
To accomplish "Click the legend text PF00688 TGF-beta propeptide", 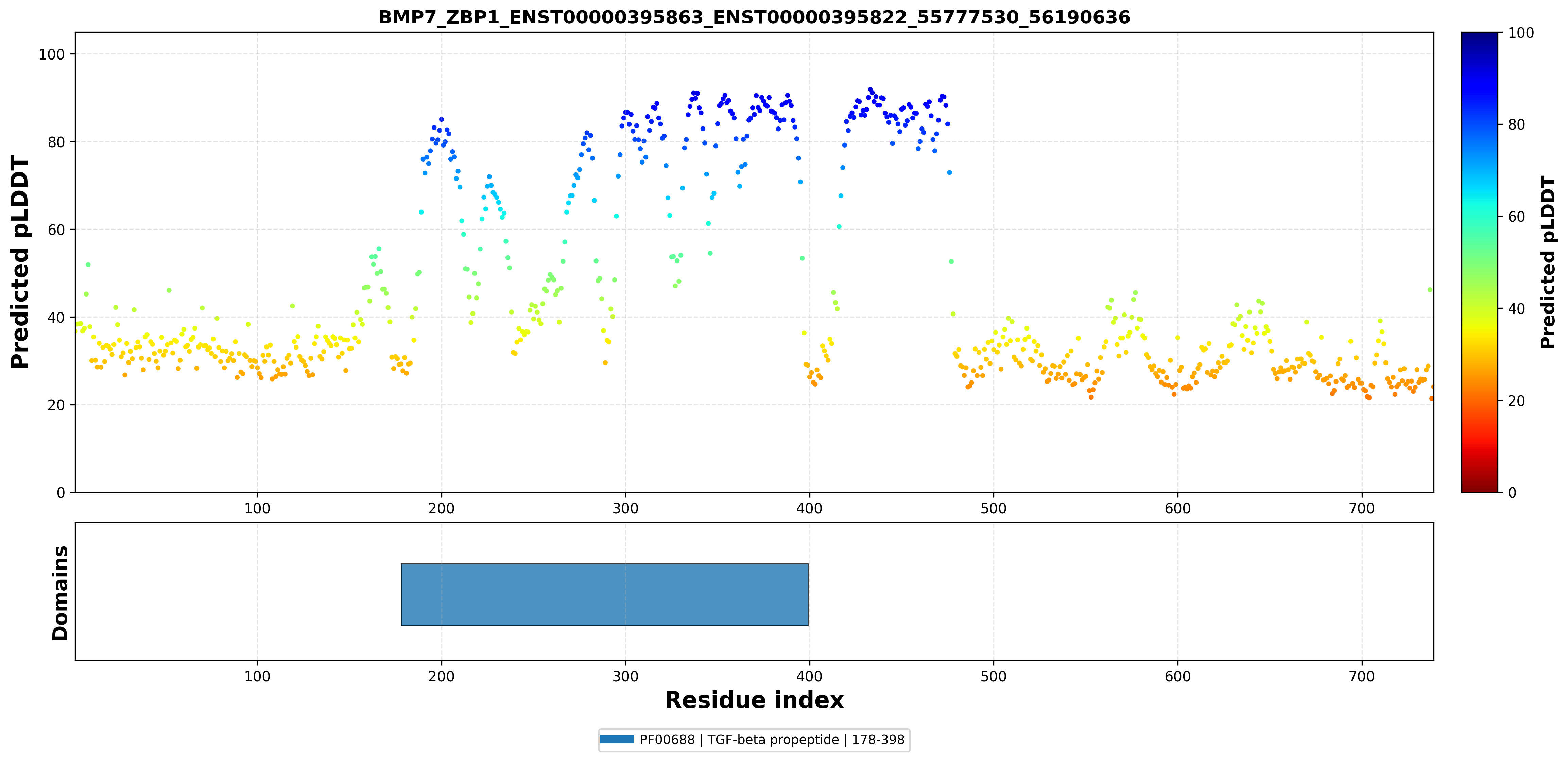I will click(x=772, y=740).
